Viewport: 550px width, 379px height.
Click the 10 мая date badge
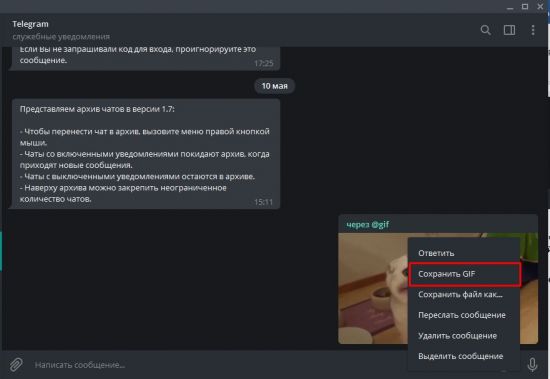click(x=274, y=86)
